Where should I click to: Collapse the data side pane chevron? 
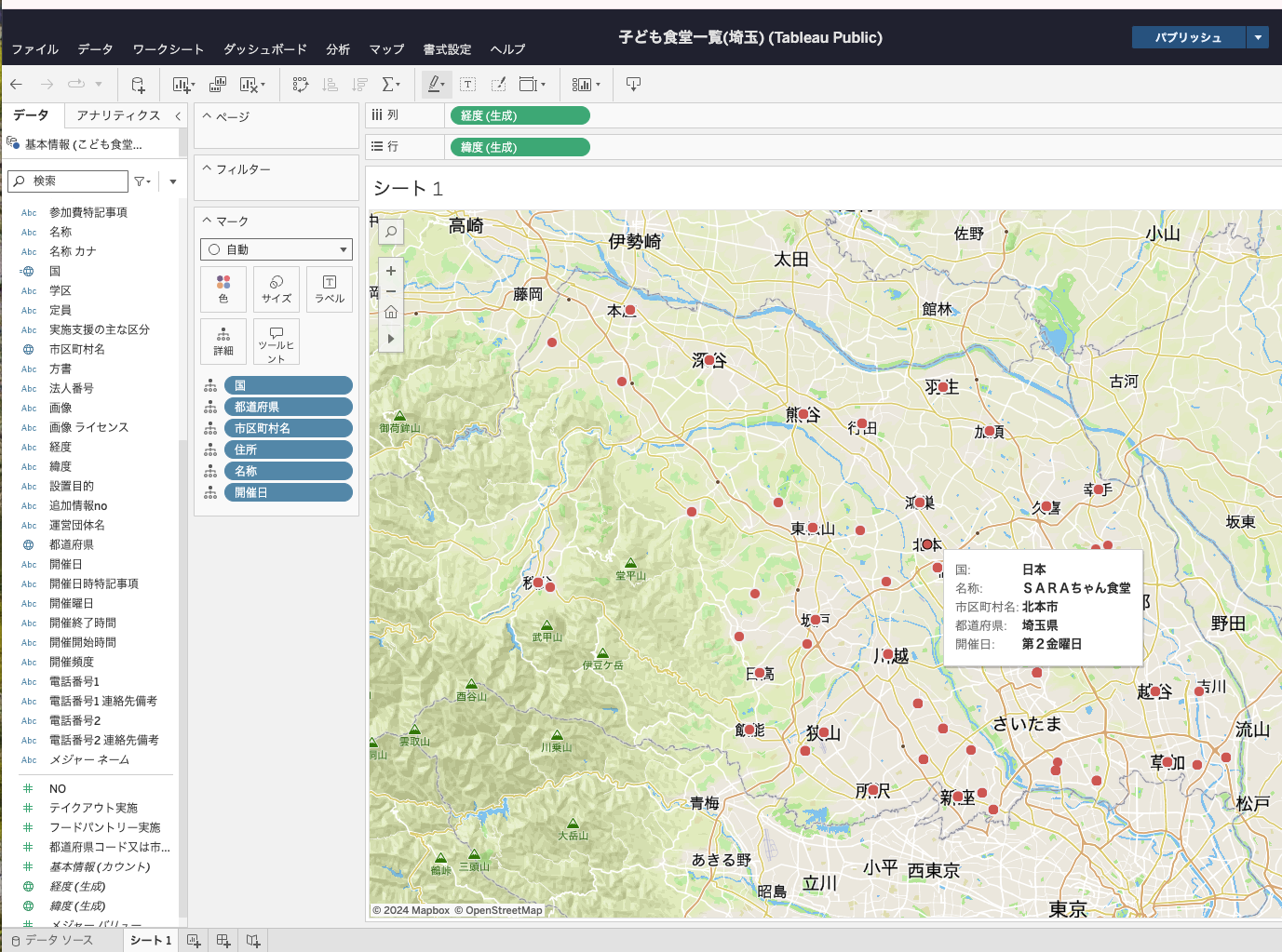pos(178,115)
